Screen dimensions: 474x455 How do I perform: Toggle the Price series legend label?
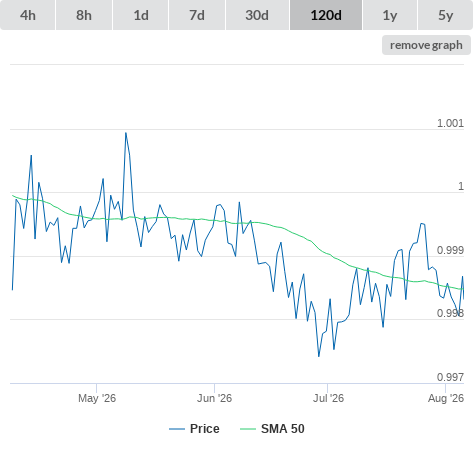(205, 429)
